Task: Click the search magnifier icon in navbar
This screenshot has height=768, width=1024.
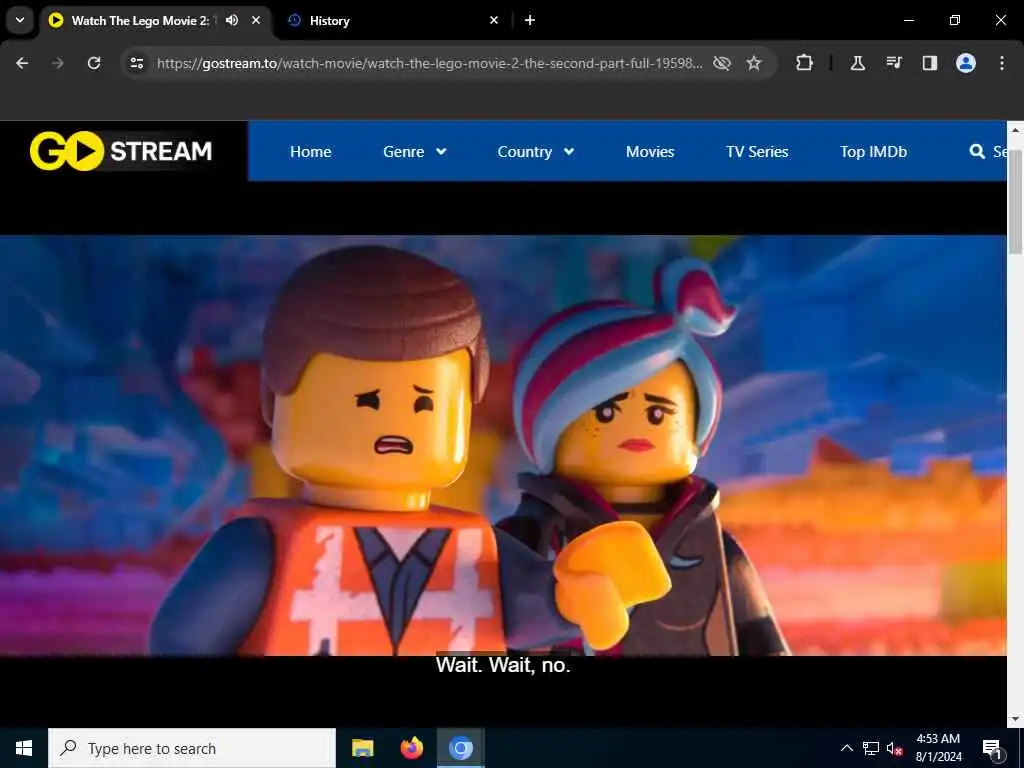Action: (977, 152)
